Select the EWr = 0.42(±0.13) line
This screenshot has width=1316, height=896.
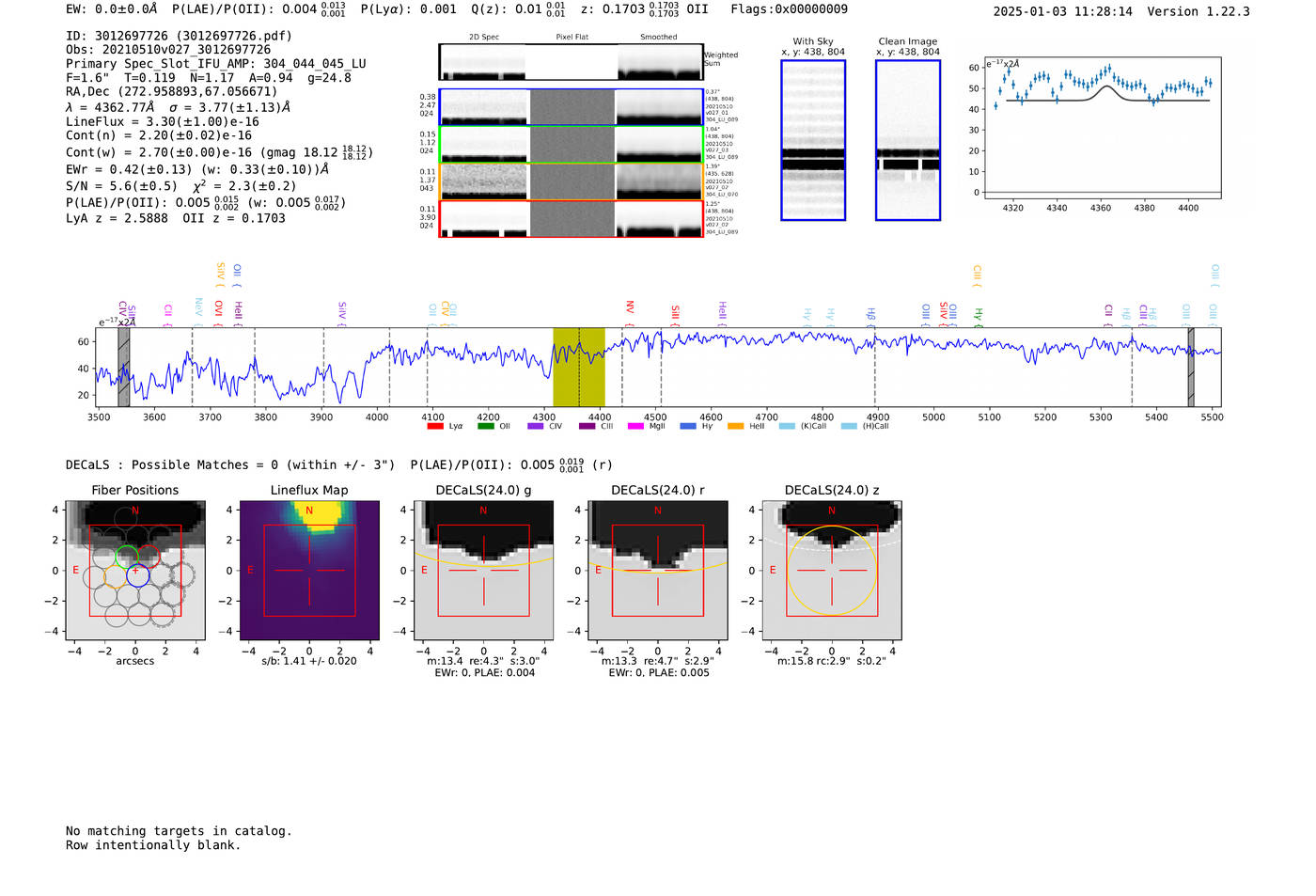click(197, 170)
